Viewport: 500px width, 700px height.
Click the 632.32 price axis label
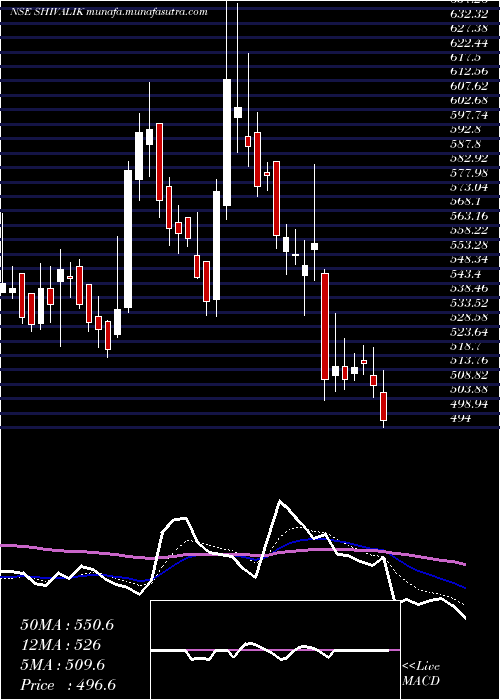click(x=469, y=14)
